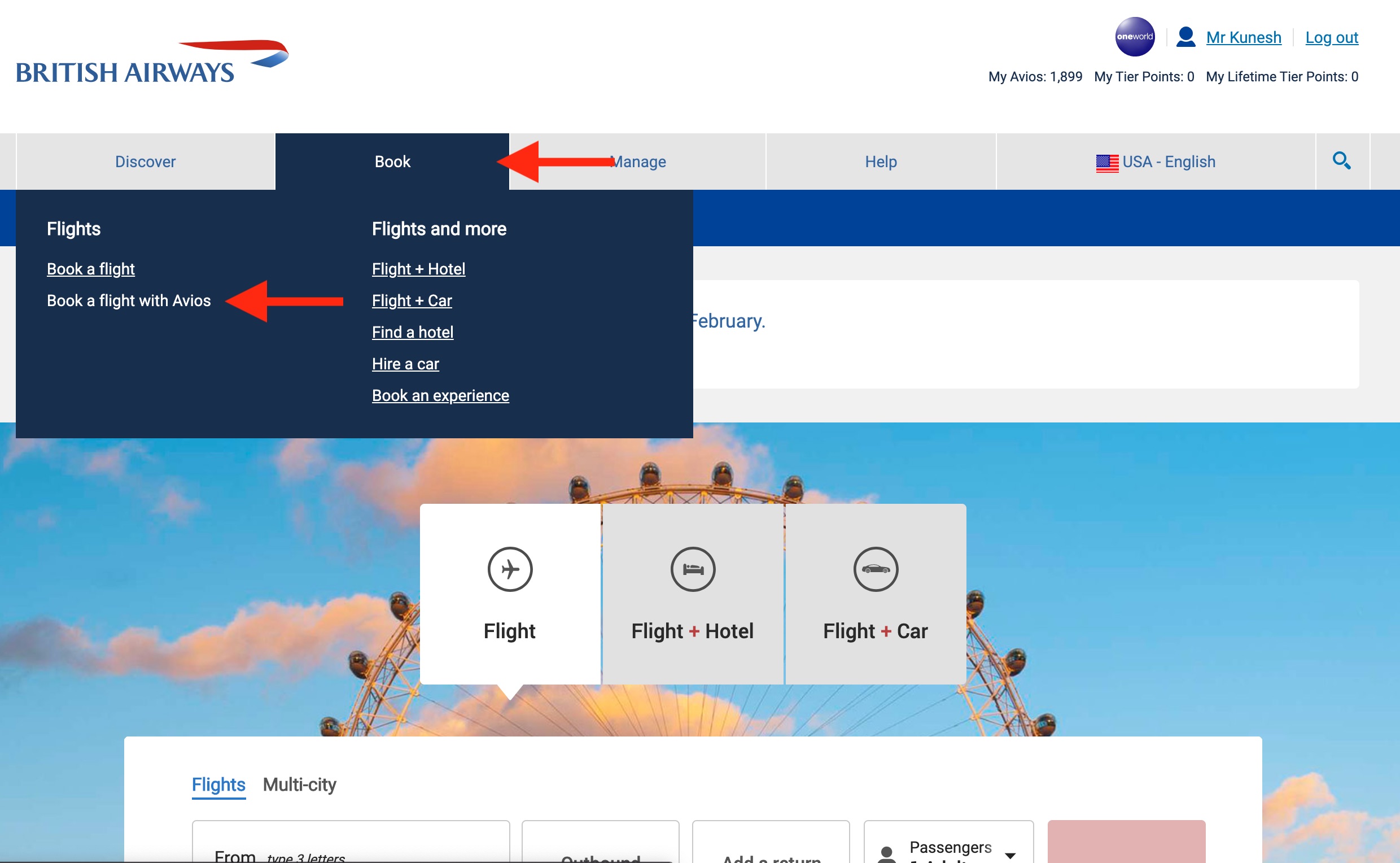The image size is (1400, 863).
Task: Click the pink search button
Action: click(1126, 842)
